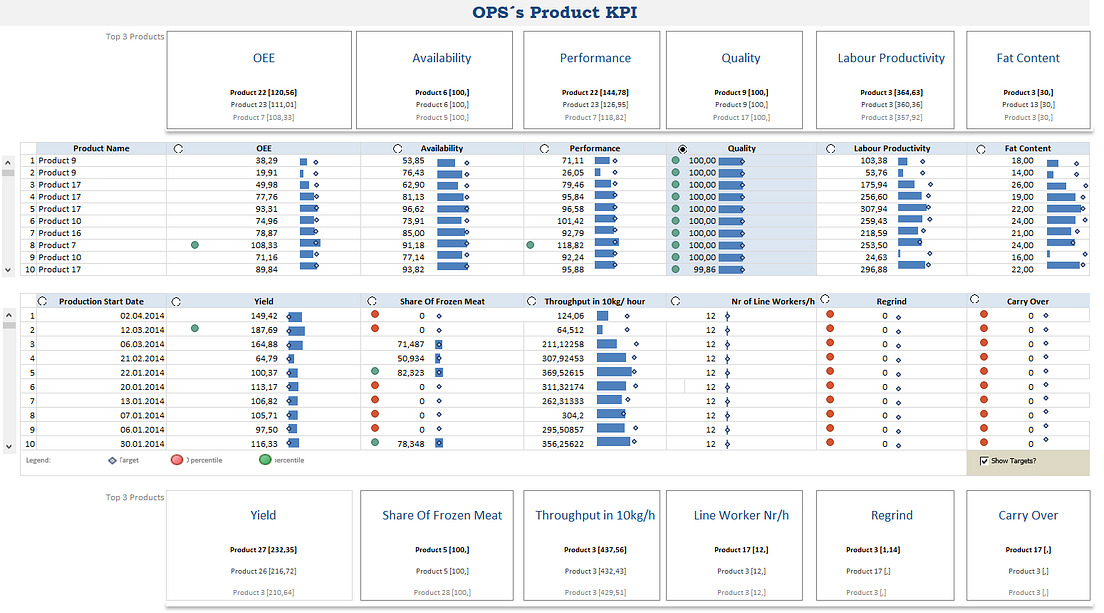Click the OPS's Product KPI title

tap(555, 12)
